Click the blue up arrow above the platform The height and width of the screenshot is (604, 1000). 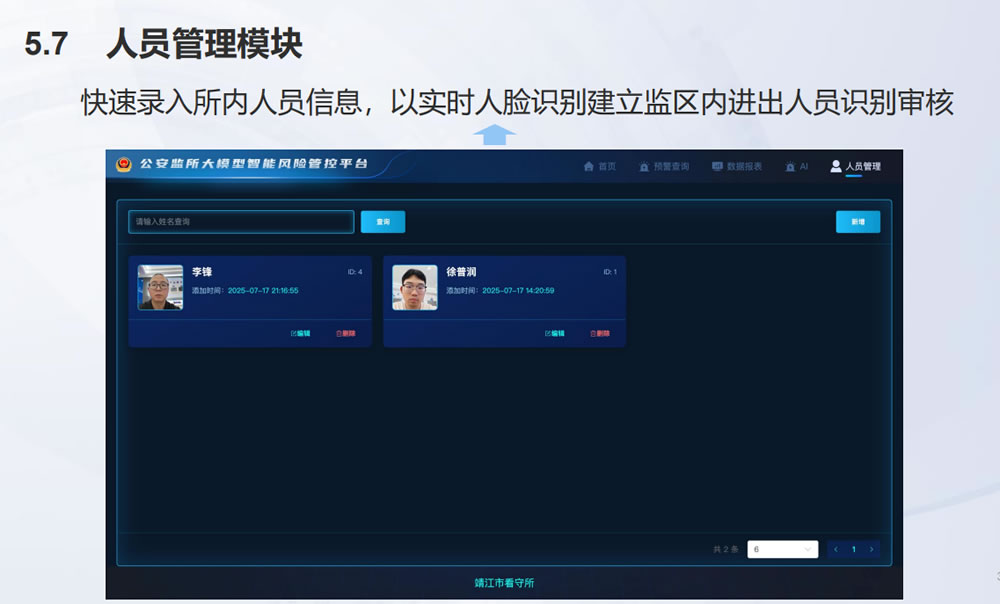pos(493,135)
